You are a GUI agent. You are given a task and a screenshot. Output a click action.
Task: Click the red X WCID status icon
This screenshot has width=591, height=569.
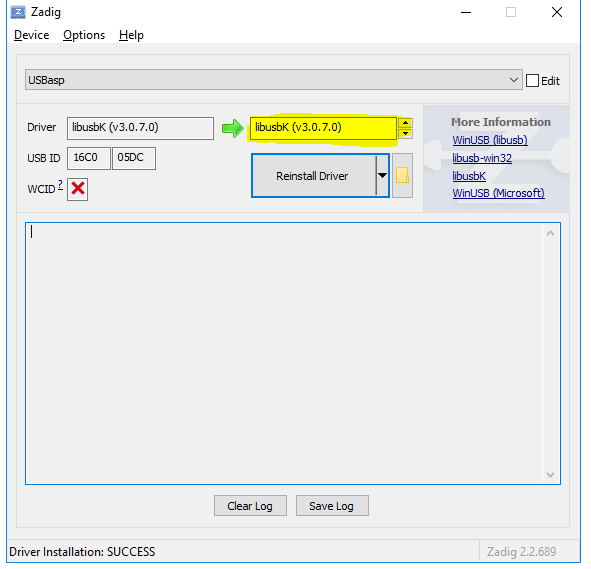[x=78, y=189]
